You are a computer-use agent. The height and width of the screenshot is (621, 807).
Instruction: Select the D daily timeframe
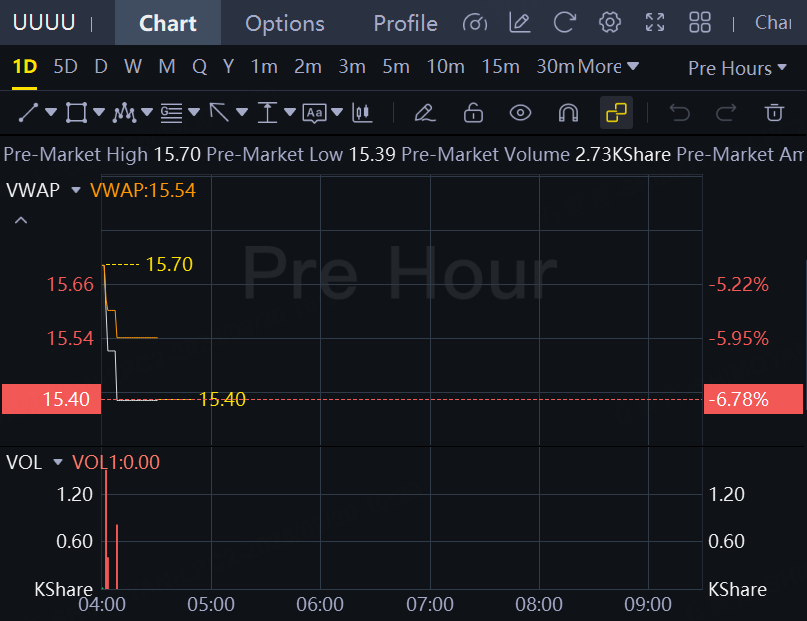pyautogui.click(x=101, y=67)
